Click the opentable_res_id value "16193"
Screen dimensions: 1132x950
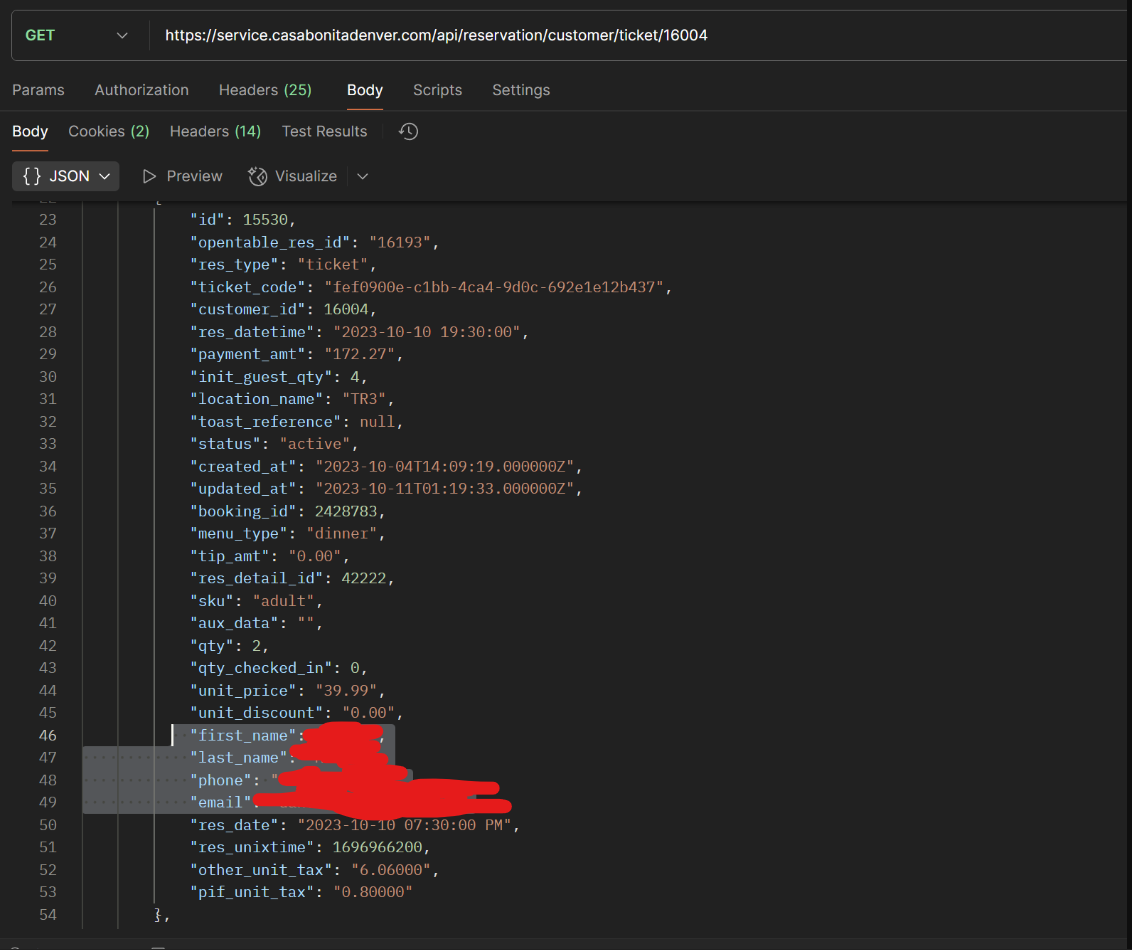tap(400, 242)
